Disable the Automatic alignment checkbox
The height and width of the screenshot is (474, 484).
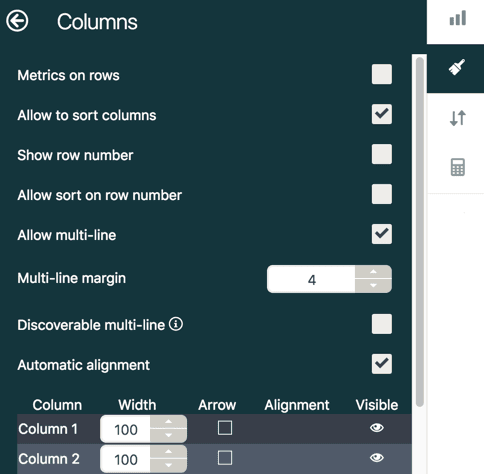pyautogui.click(x=382, y=364)
